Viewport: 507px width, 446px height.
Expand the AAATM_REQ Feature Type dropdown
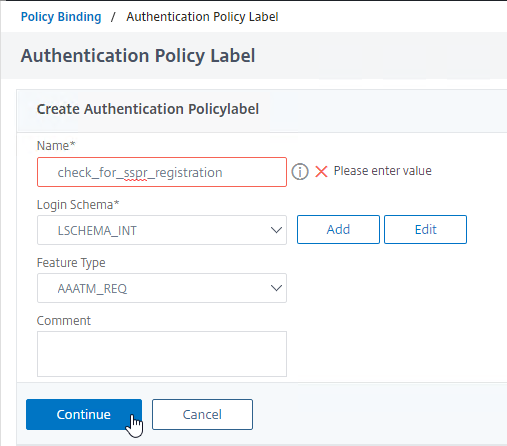[162, 288]
